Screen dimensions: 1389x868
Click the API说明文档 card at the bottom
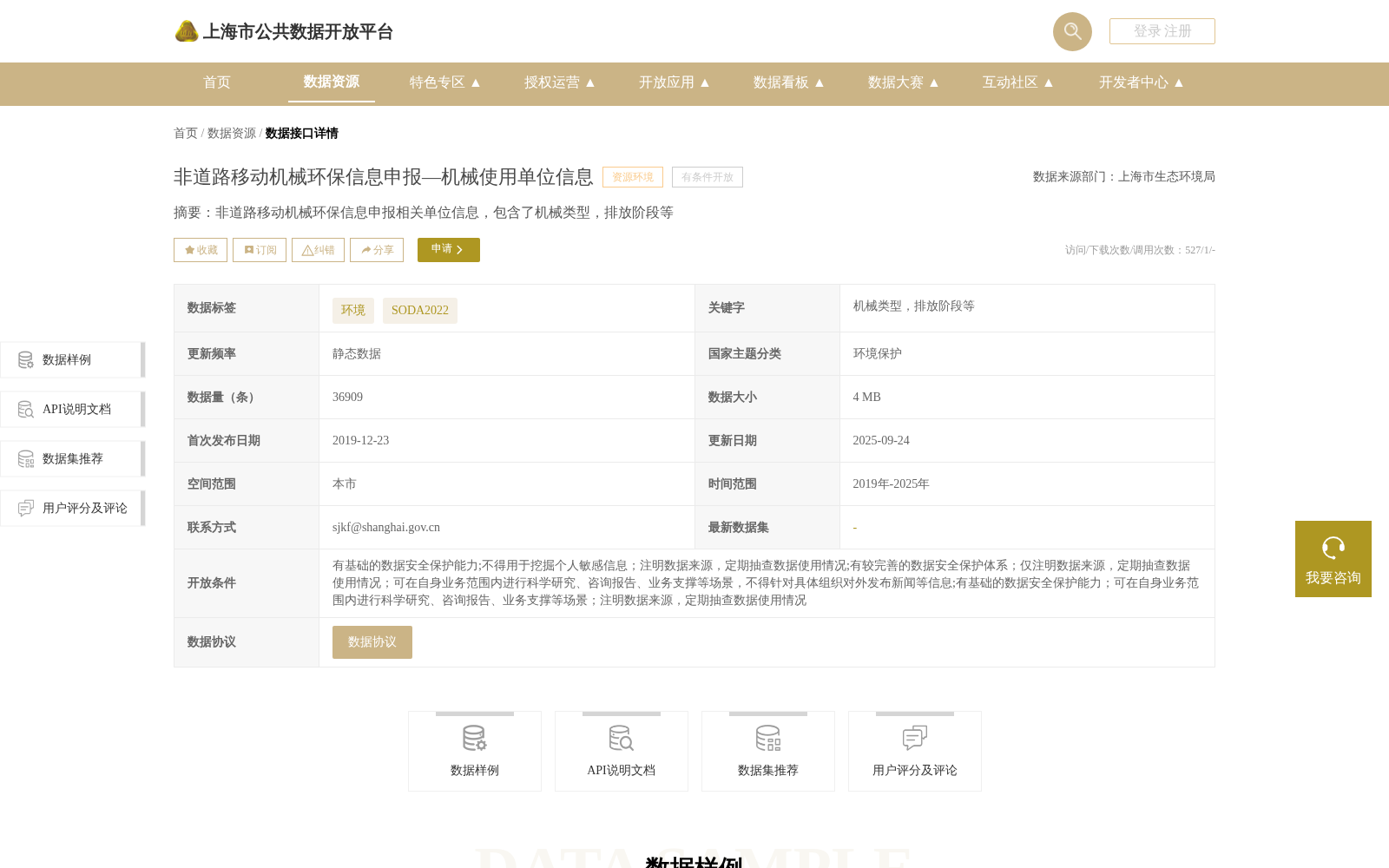pyautogui.click(x=622, y=752)
